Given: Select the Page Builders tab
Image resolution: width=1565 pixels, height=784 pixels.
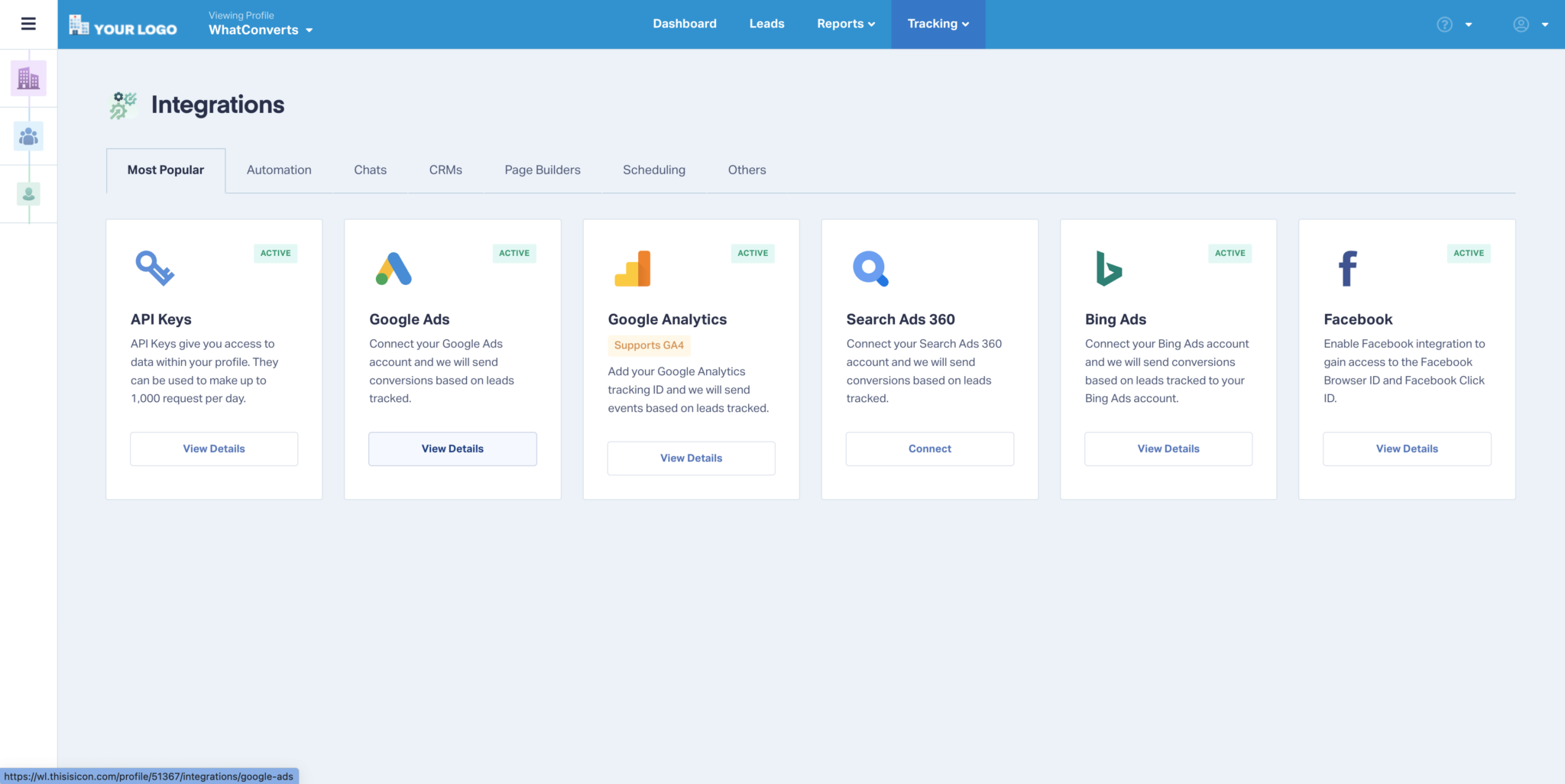Looking at the screenshot, I should click(x=542, y=170).
